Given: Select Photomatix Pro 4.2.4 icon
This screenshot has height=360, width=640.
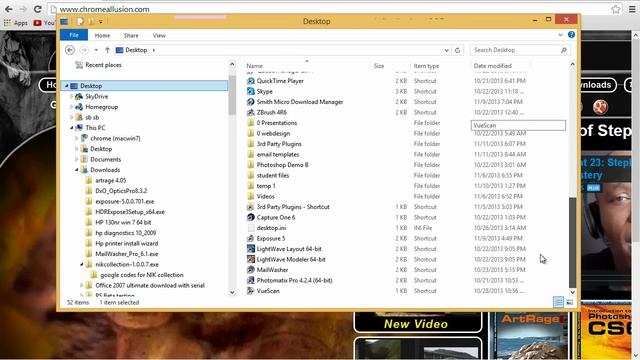Looking at the screenshot, I should click(x=251, y=280).
